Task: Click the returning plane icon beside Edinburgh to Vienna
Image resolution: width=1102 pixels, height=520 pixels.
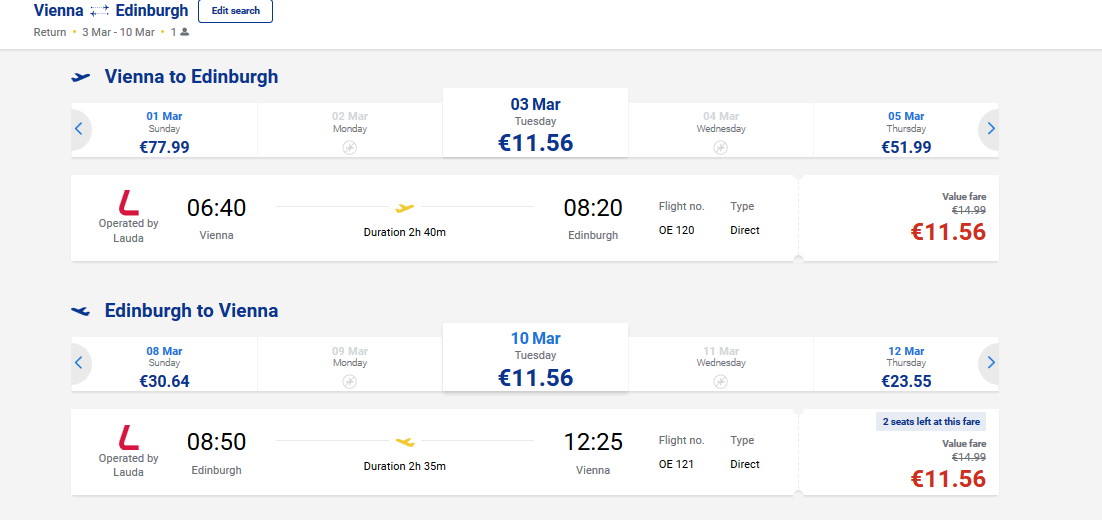Action: pos(81,311)
